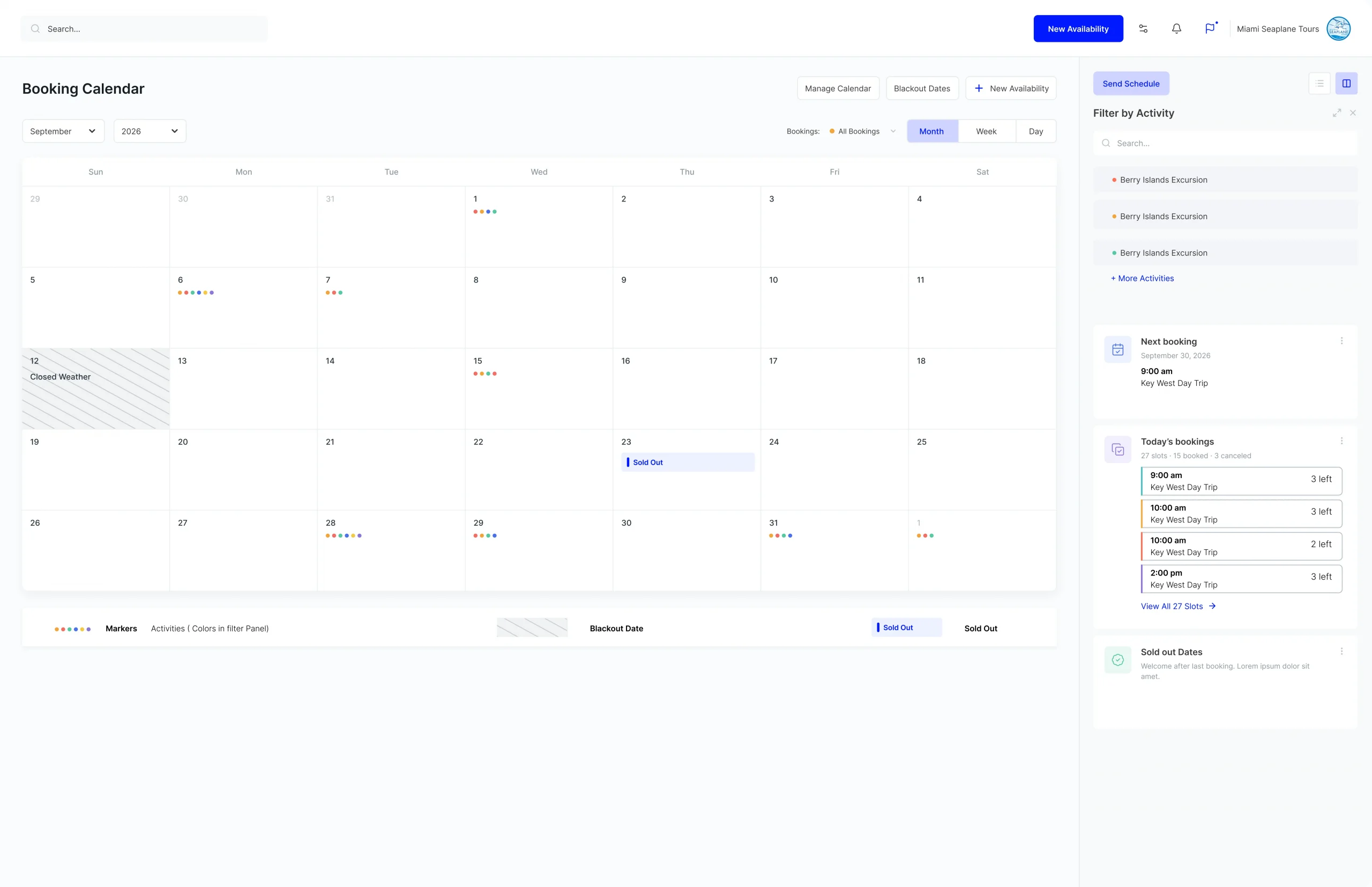The width and height of the screenshot is (1372, 887).
Task: Select the Month view tab
Action: point(933,131)
